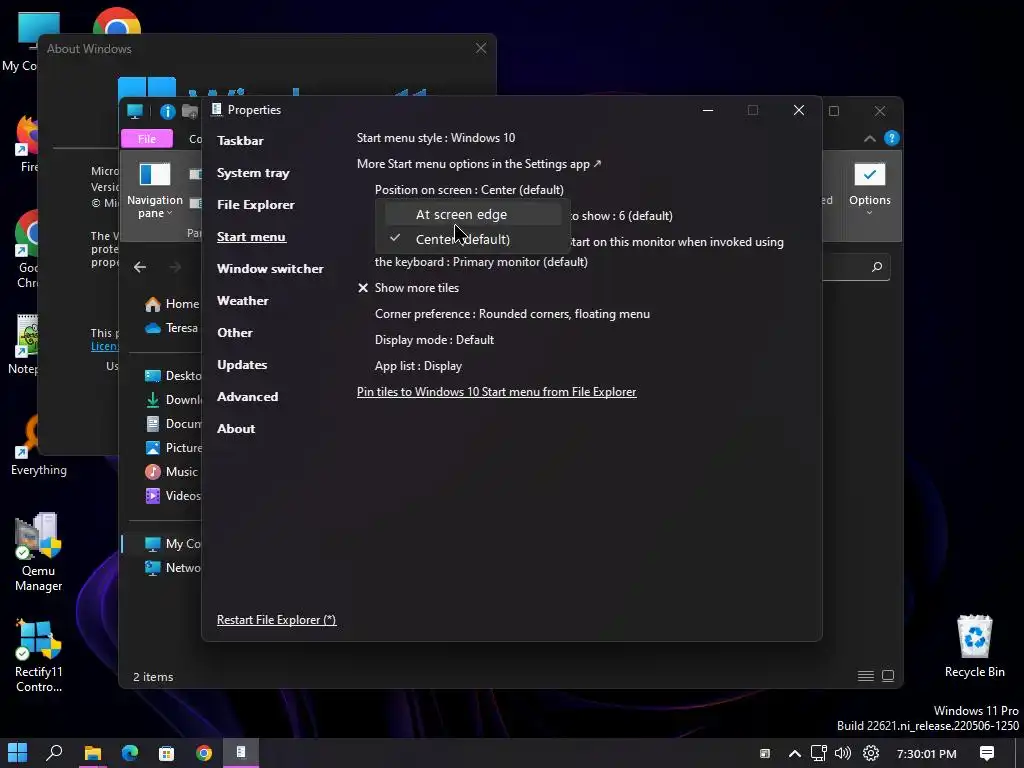This screenshot has height=768, width=1024.
Task: Switch Explorer to details view icon
Action: (865, 676)
